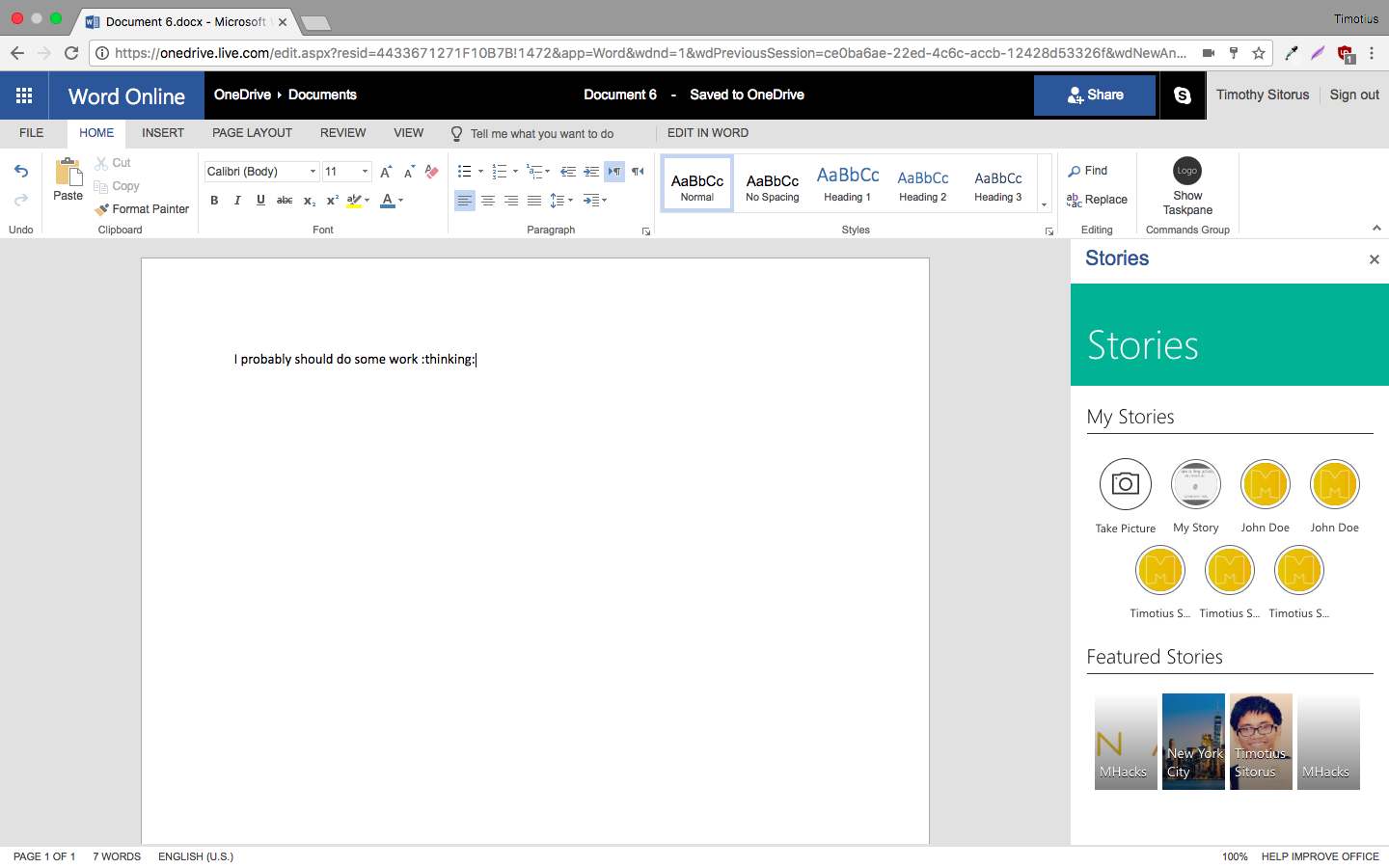Click the Take Picture camera icon
1389x868 pixels.
[1126, 484]
